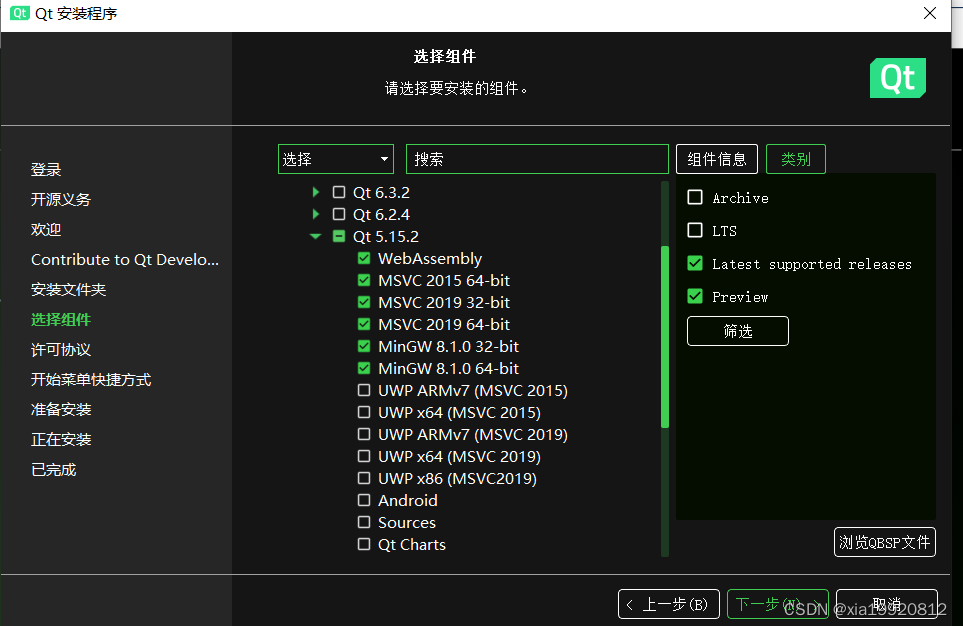Select 欢迎 step in sidebar
This screenshot has height=626, width=963.
[x=46, y=230]
